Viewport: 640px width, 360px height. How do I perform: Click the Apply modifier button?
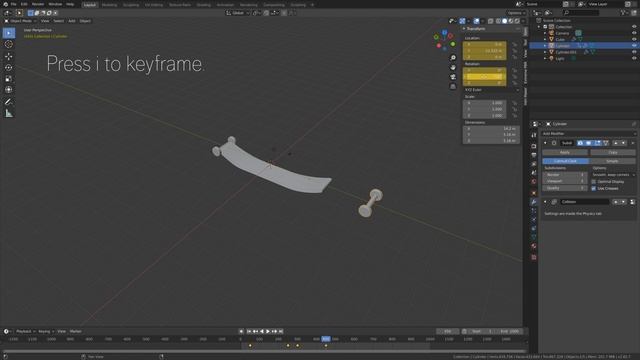(565, 152)
